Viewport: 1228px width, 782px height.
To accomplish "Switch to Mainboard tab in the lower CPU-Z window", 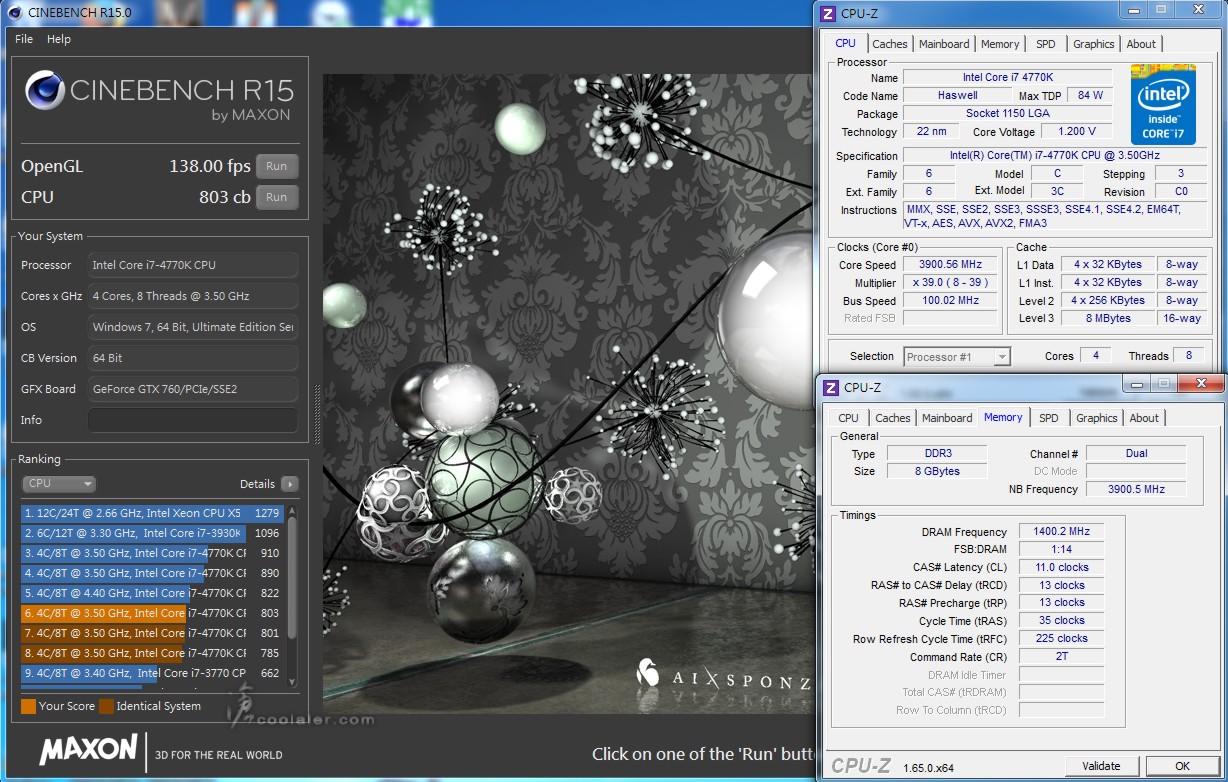I will (947, 418).
